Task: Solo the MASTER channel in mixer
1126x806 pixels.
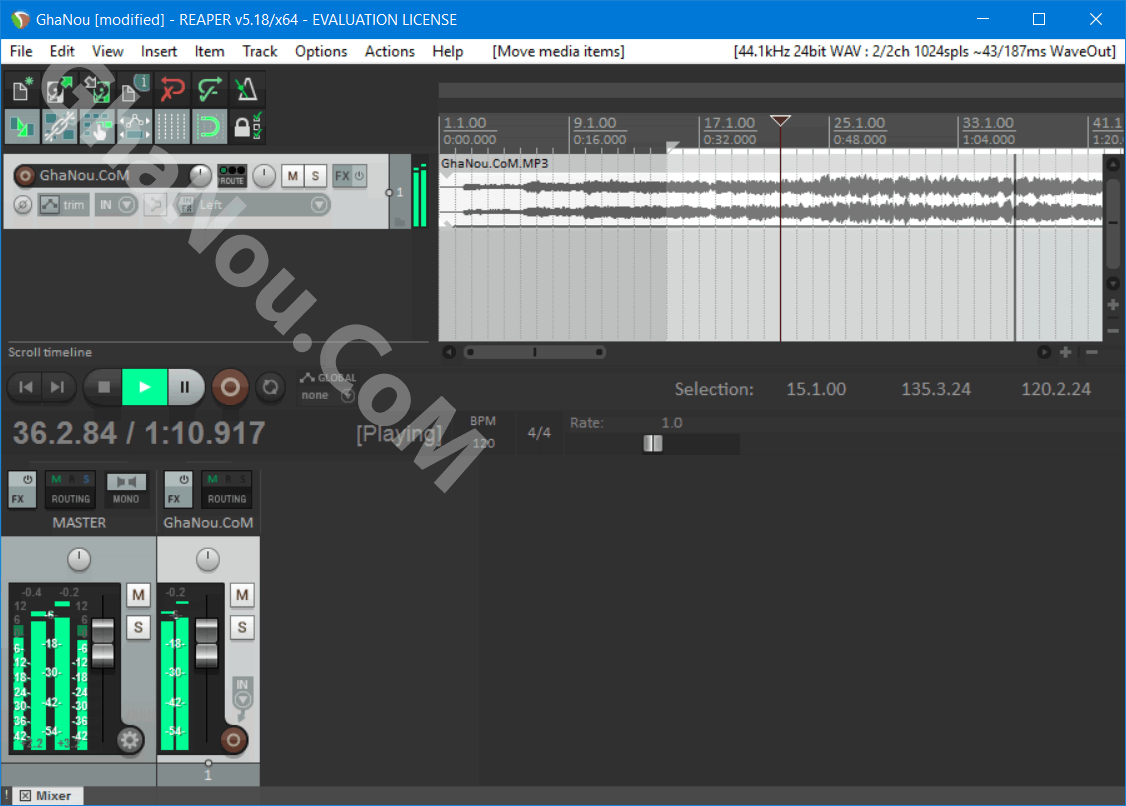Action: pyautogui.click(x=139, y=628)
